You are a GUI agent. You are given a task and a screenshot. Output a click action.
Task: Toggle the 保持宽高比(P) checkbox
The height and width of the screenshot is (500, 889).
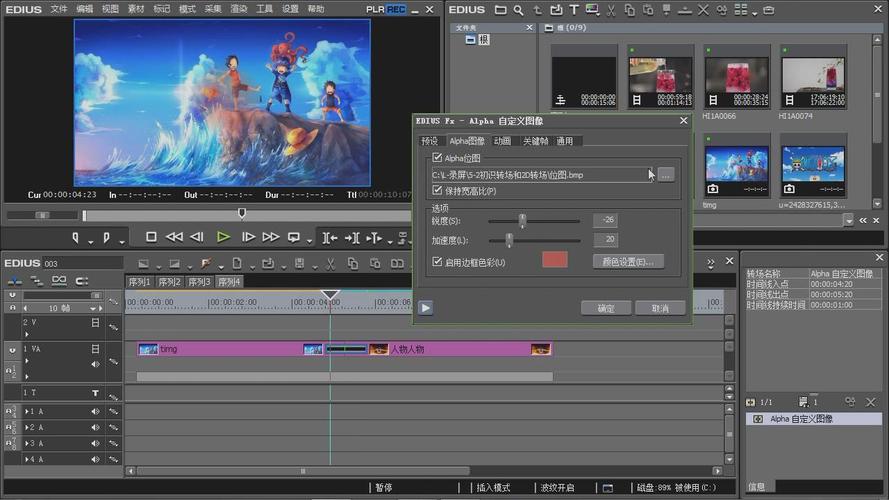point(437,190)
